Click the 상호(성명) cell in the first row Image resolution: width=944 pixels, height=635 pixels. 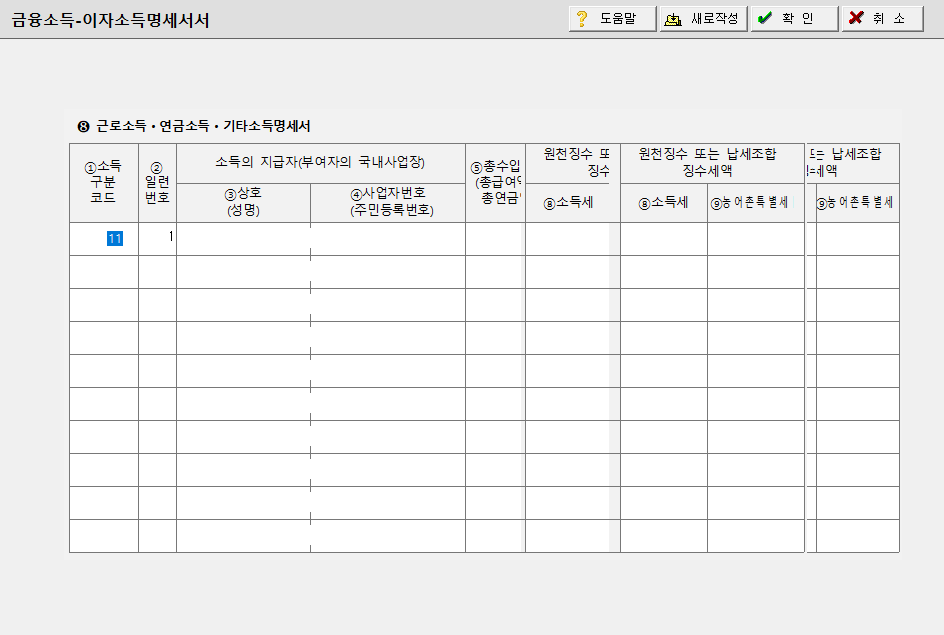coord(243,239)
